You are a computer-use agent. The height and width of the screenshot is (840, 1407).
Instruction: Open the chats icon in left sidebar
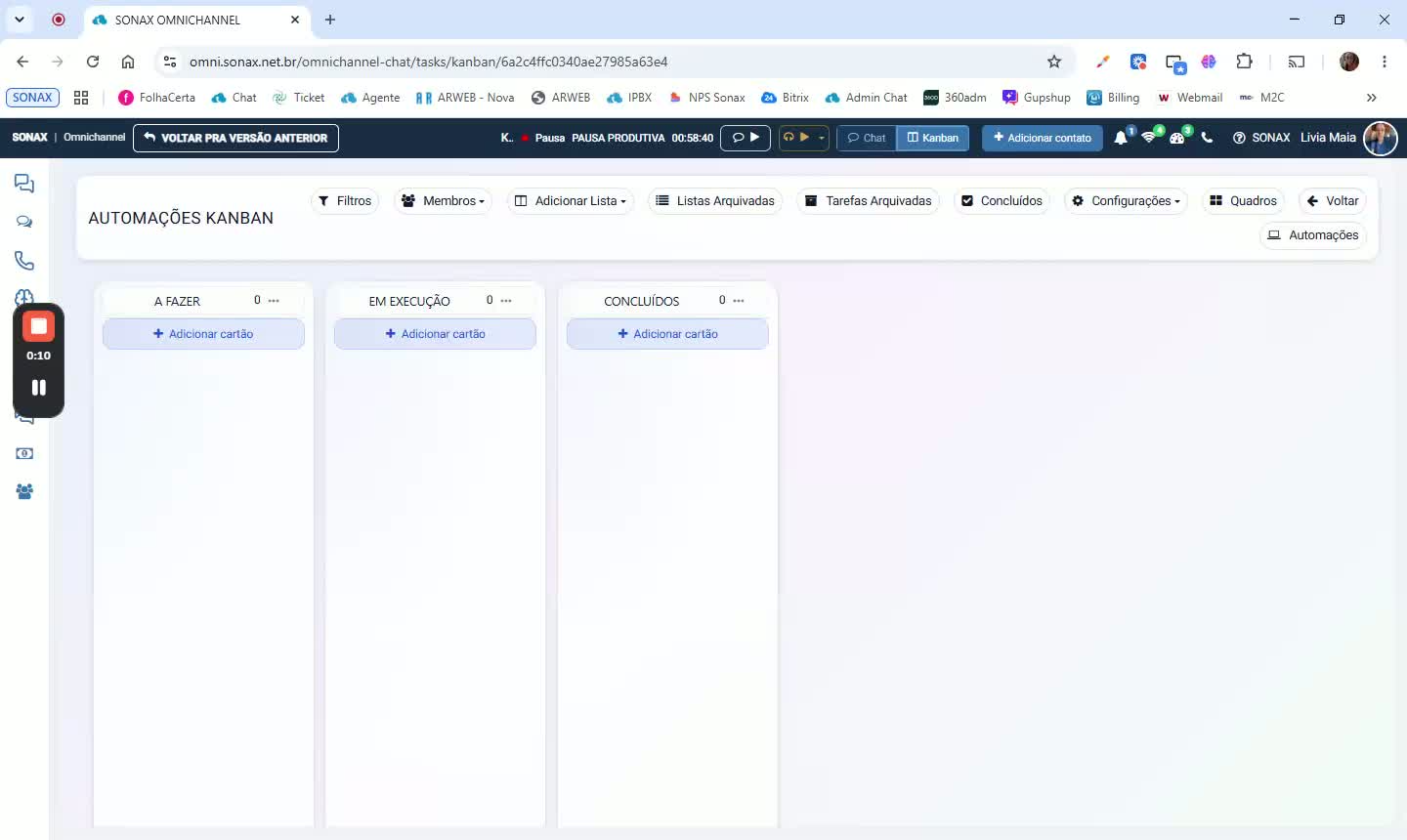coord(24,184)
